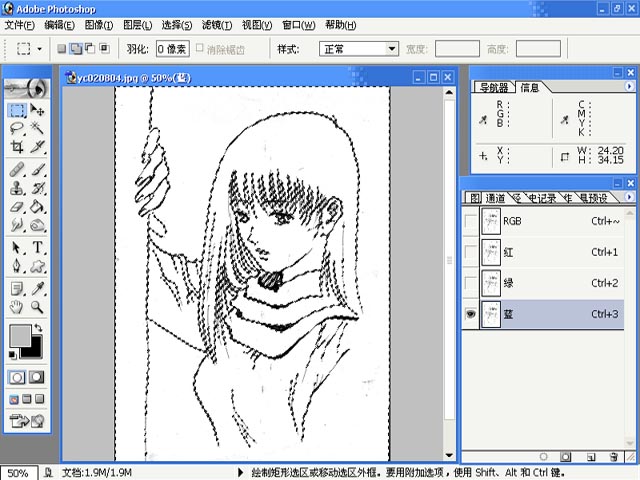The height and width of the screenshot is (480, 640).
Task: Click the swap foreground/background colors arrow
Action: point(39,327)
